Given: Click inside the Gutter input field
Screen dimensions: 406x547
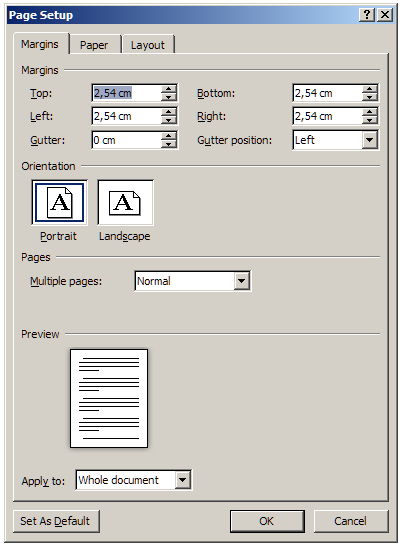Looking at the screenshot, I should pyautogui.click(x=127, y=140).
